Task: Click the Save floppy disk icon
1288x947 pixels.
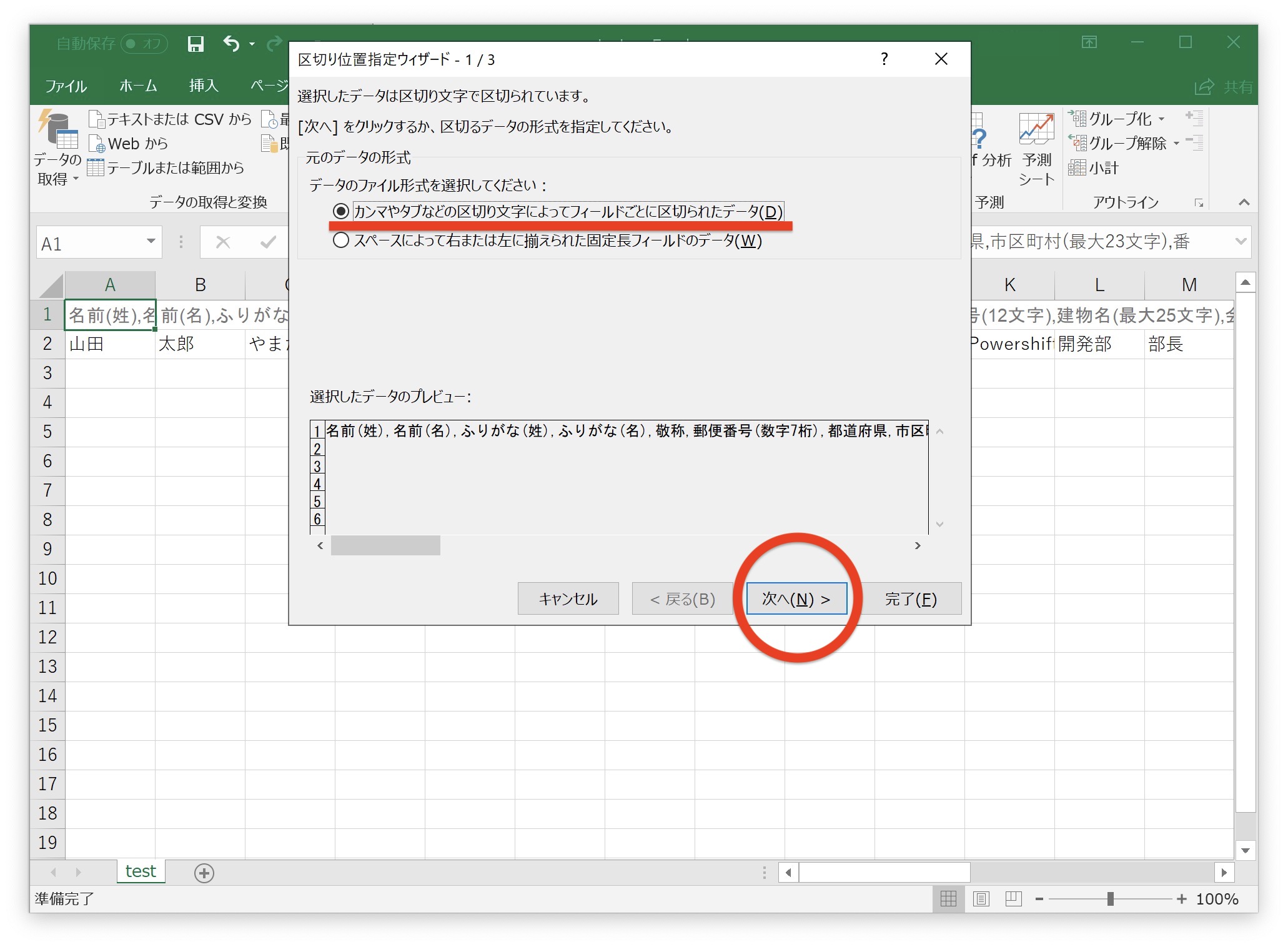Action: tap(196, 44)
